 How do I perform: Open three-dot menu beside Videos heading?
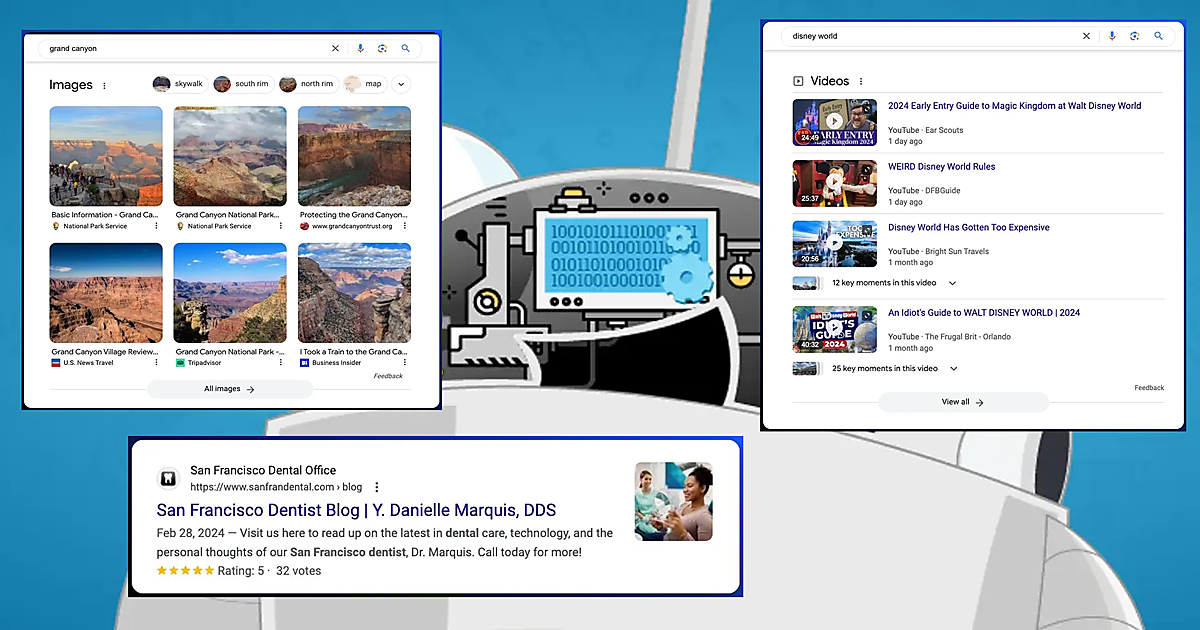tap(861, 82)
